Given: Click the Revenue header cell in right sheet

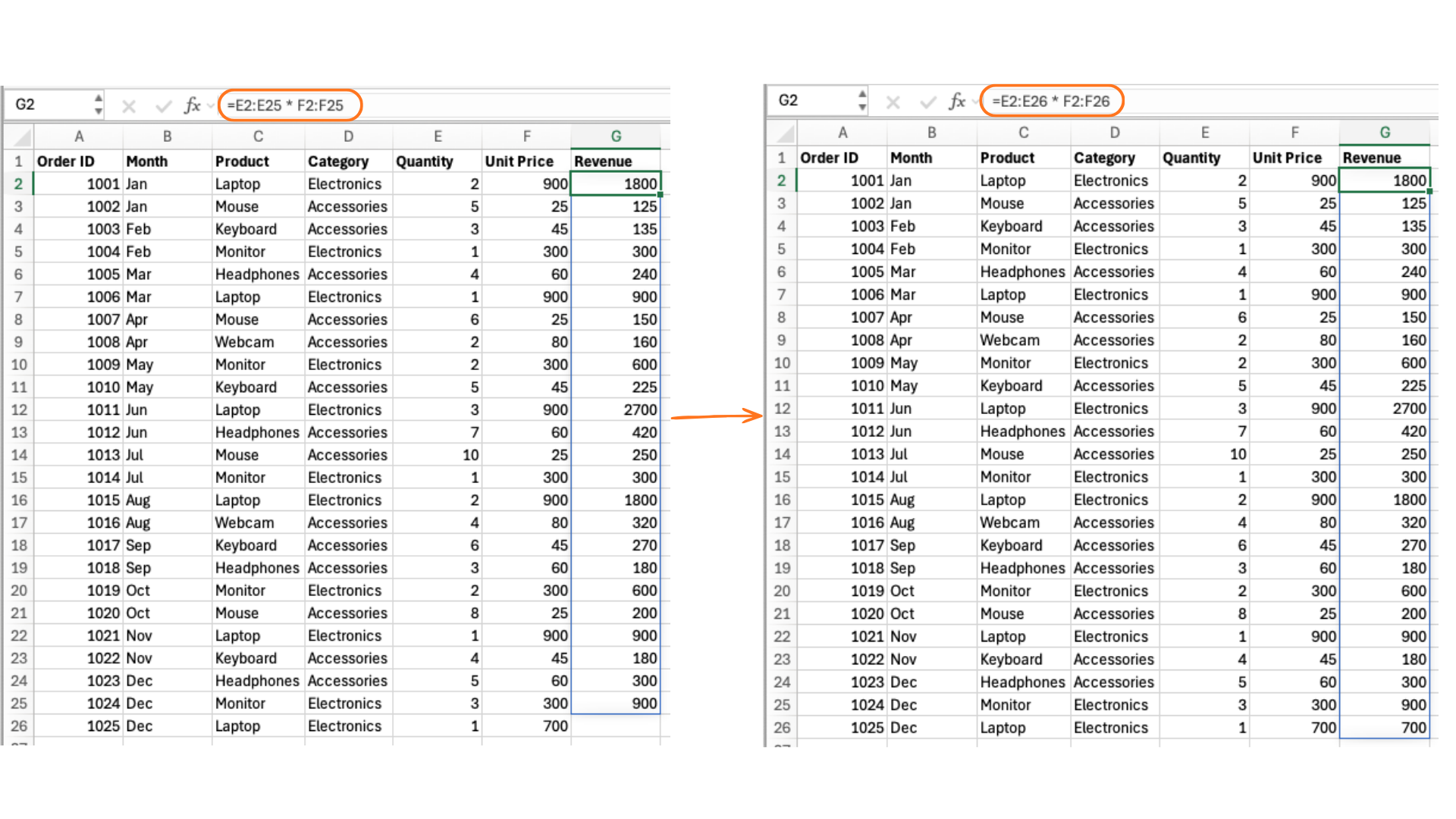Looking at the screenshot, I should coord(1383,158).
